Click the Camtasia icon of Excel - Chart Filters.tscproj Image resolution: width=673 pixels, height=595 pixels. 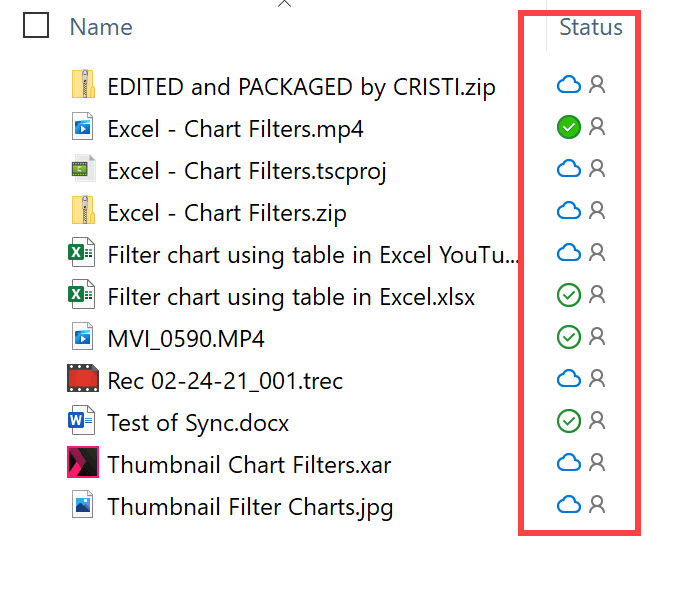point(83,168)
